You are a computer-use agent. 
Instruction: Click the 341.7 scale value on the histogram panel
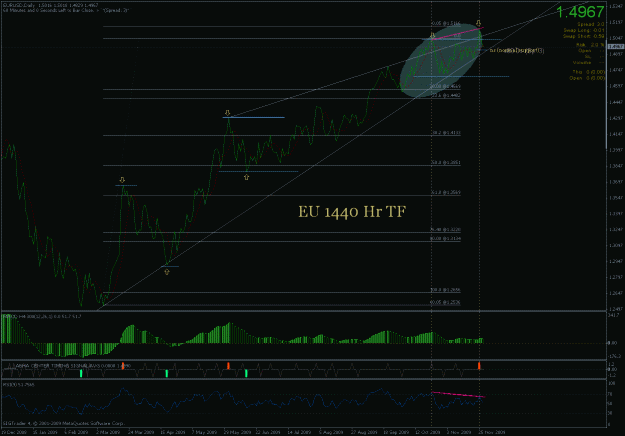pos(614,315)
